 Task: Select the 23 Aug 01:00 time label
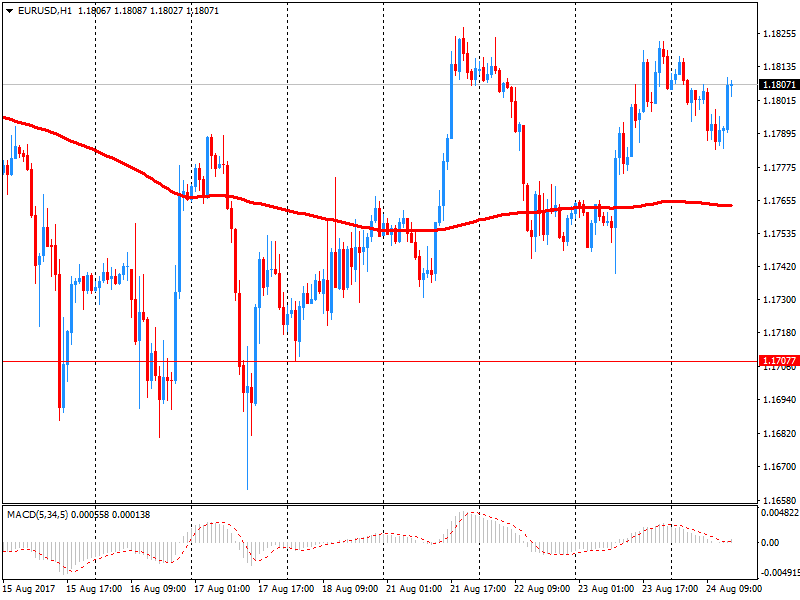pos(606,589)
